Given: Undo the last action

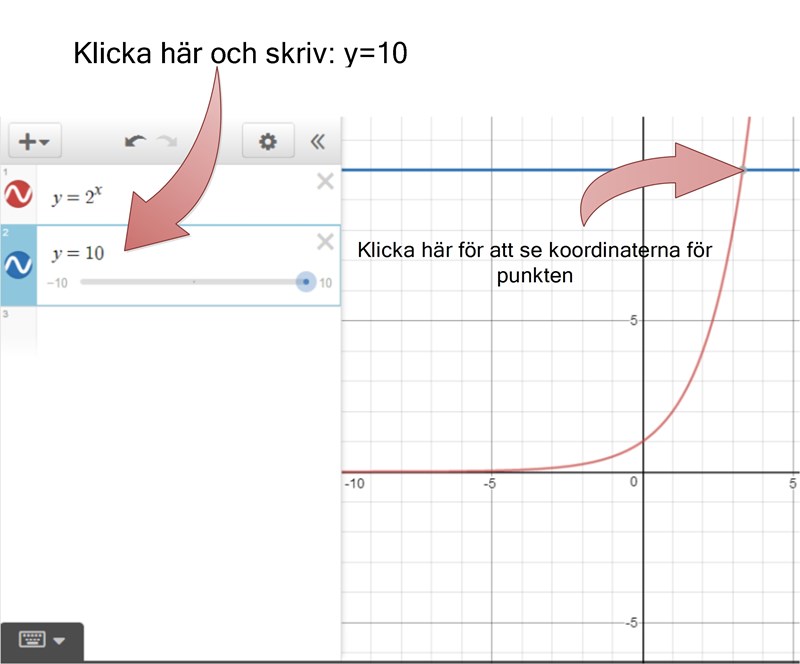Looking at the screenshot, I should click(x=134, y=142).
